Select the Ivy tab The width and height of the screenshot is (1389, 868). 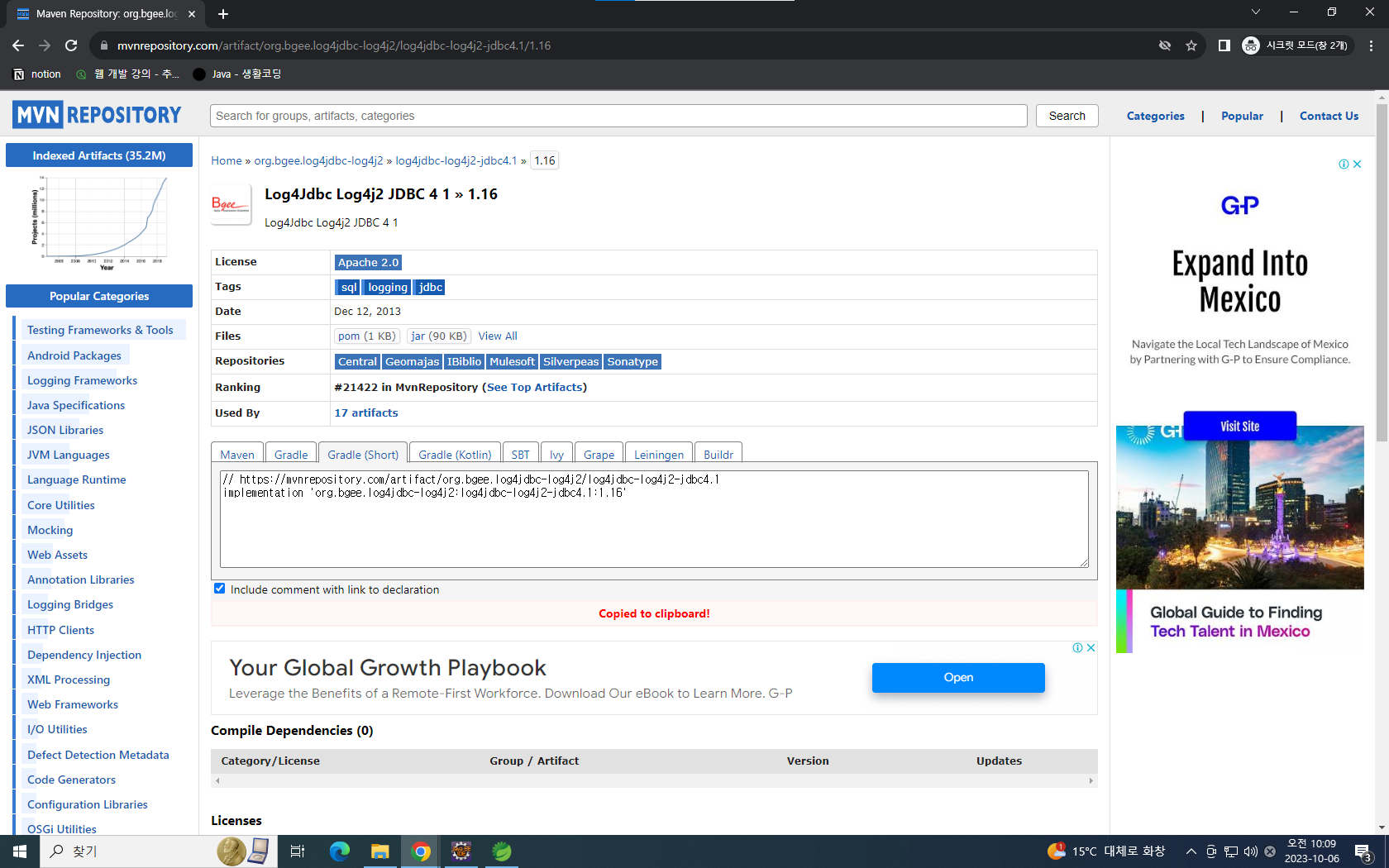pyautogui.click(x=556, y=454)
